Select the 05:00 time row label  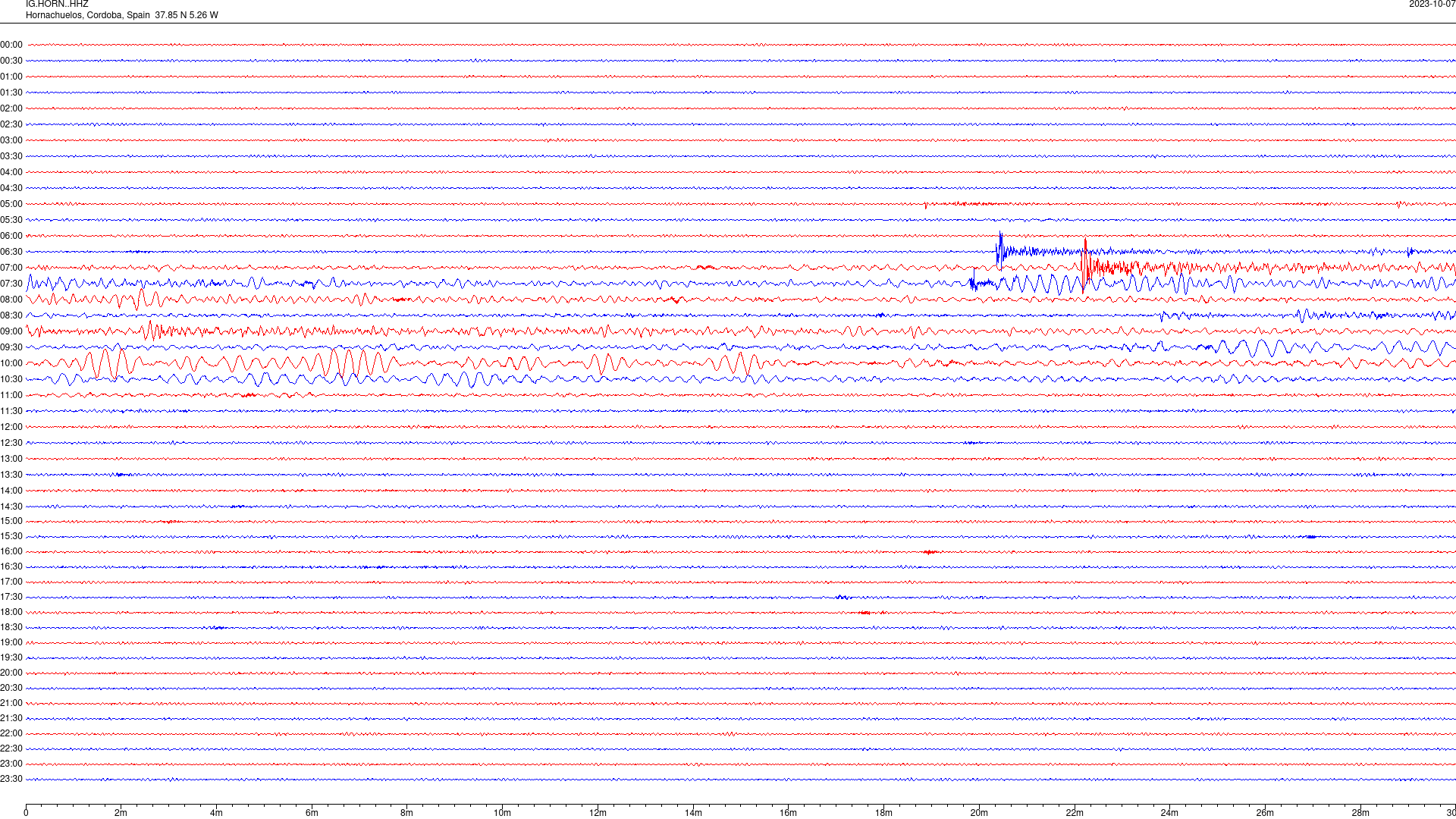tap(11, 204)
